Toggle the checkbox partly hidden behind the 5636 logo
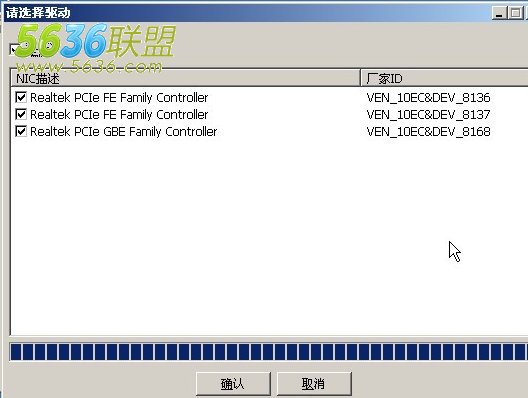 [15, 49]
